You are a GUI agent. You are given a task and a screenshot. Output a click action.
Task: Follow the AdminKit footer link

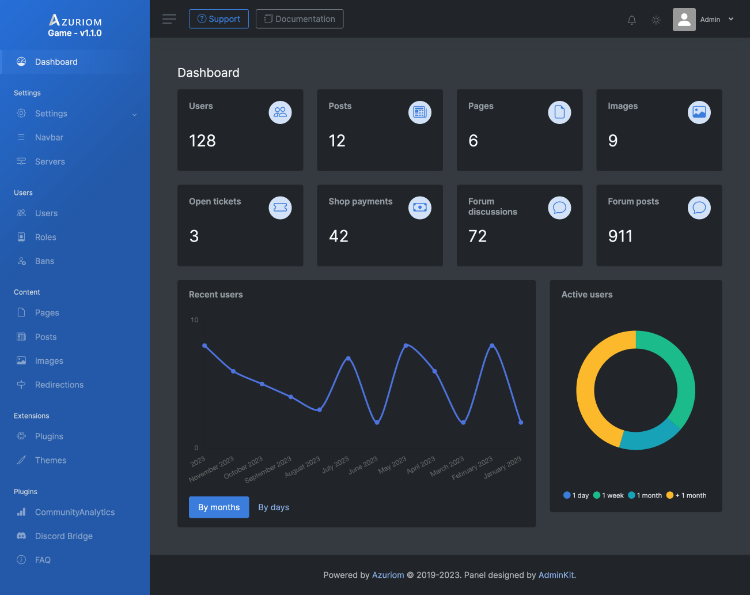pos(556,575)
